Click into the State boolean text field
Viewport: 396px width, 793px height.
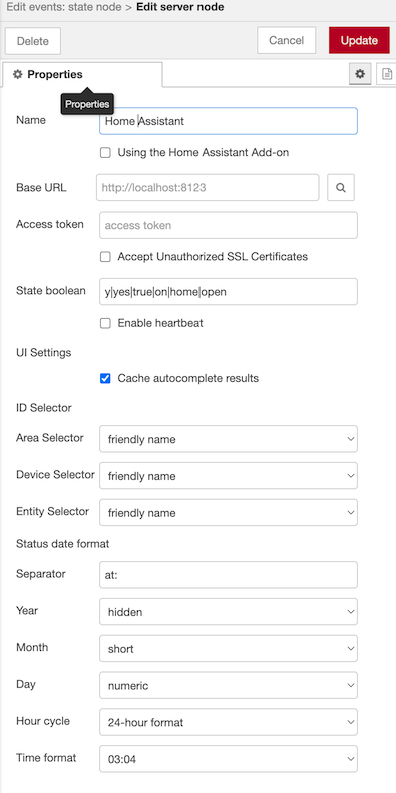pyautogui.click(x=229, y=291)
